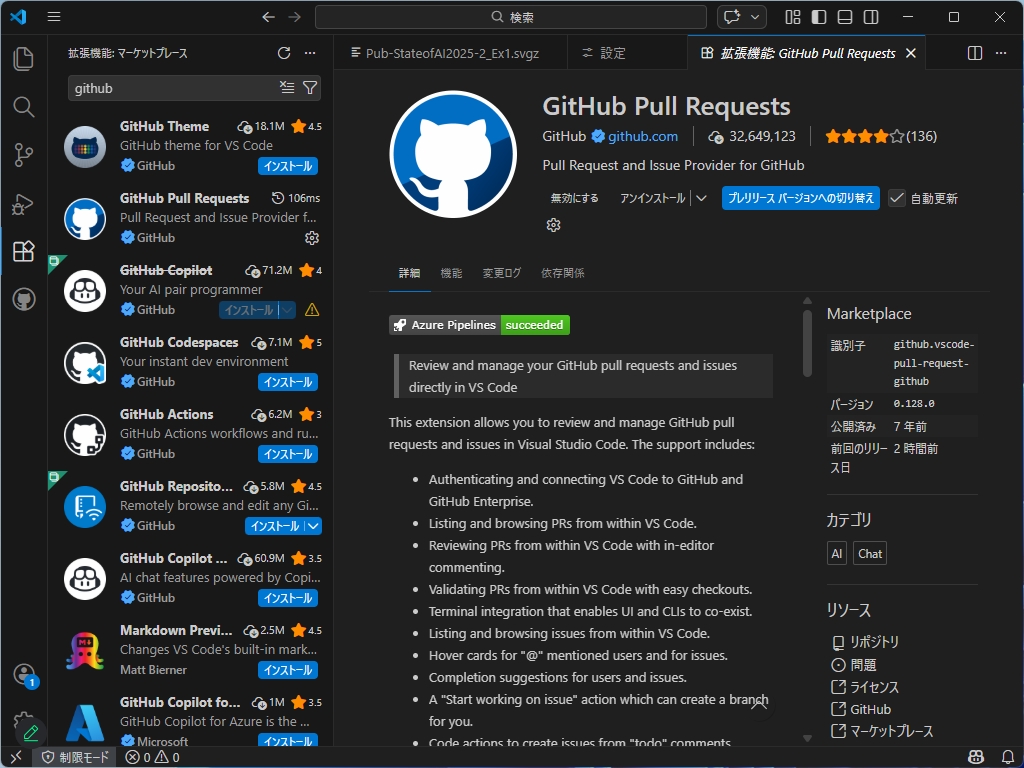Viewport: 1024px width, 768px height.
Task: Open the notifications bell in the status bar
Action: 1008,757
